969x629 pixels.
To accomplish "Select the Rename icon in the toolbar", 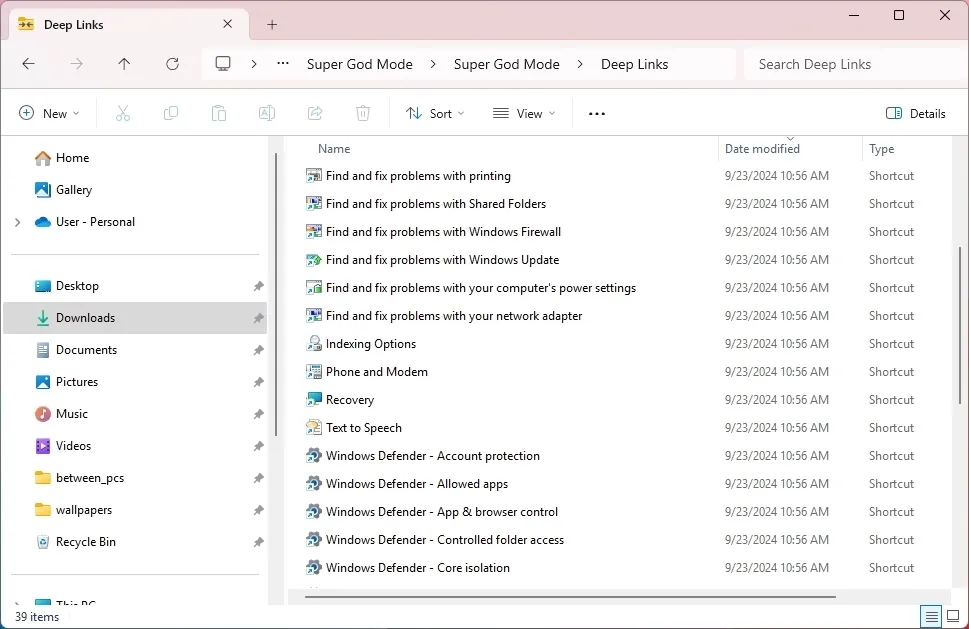I will point(266,113).
